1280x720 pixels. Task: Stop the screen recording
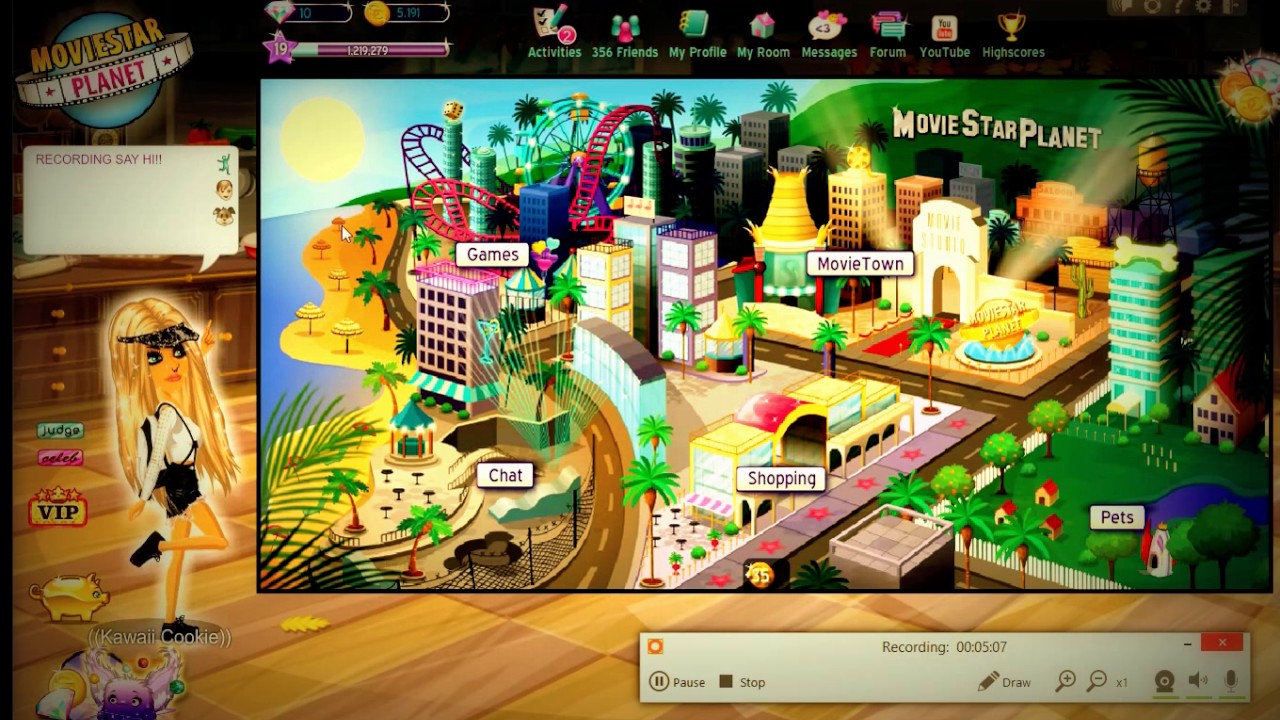[742, 682]
